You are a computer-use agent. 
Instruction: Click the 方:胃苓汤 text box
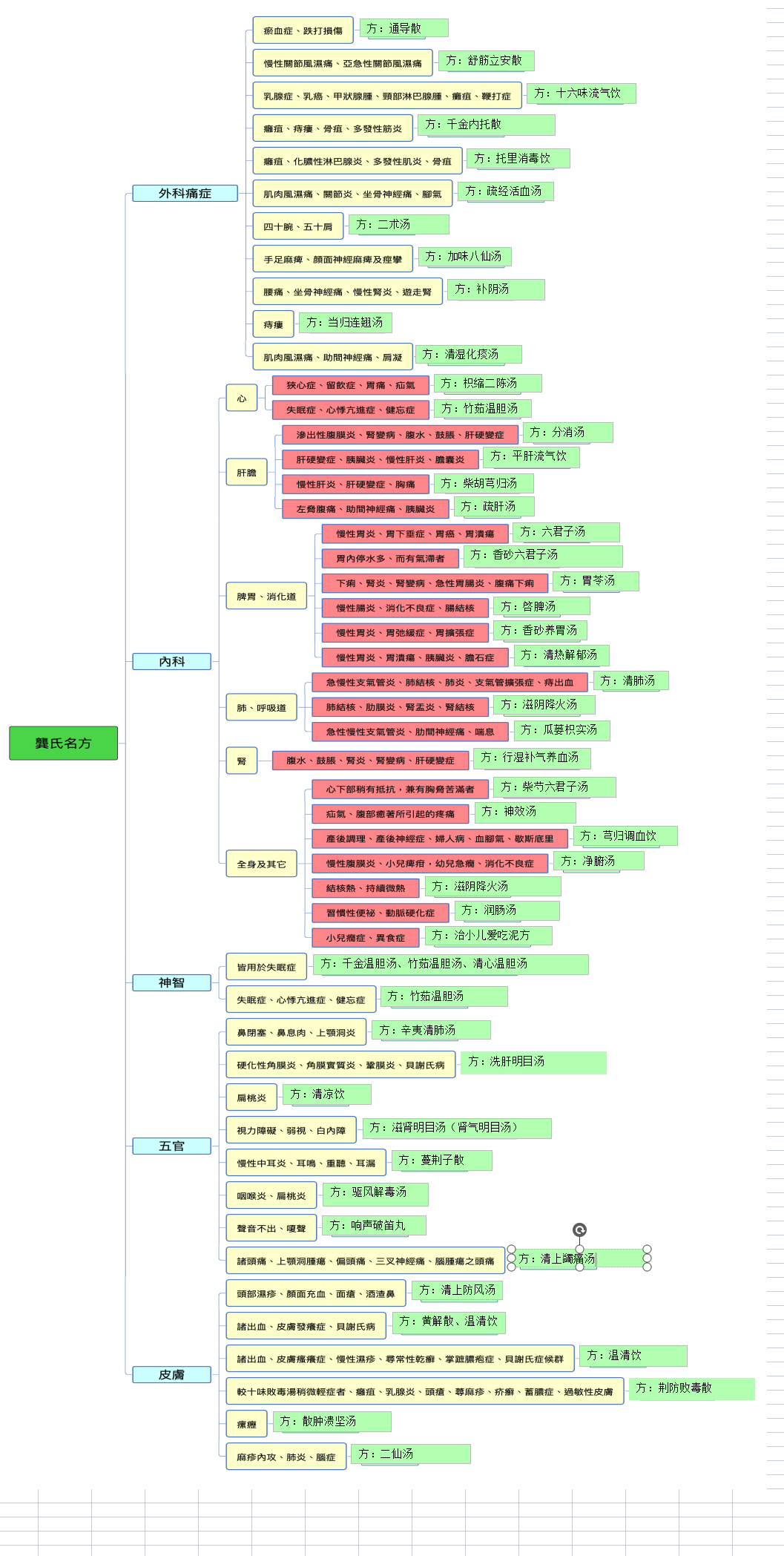pyautogui.click(x=596, y=581)
